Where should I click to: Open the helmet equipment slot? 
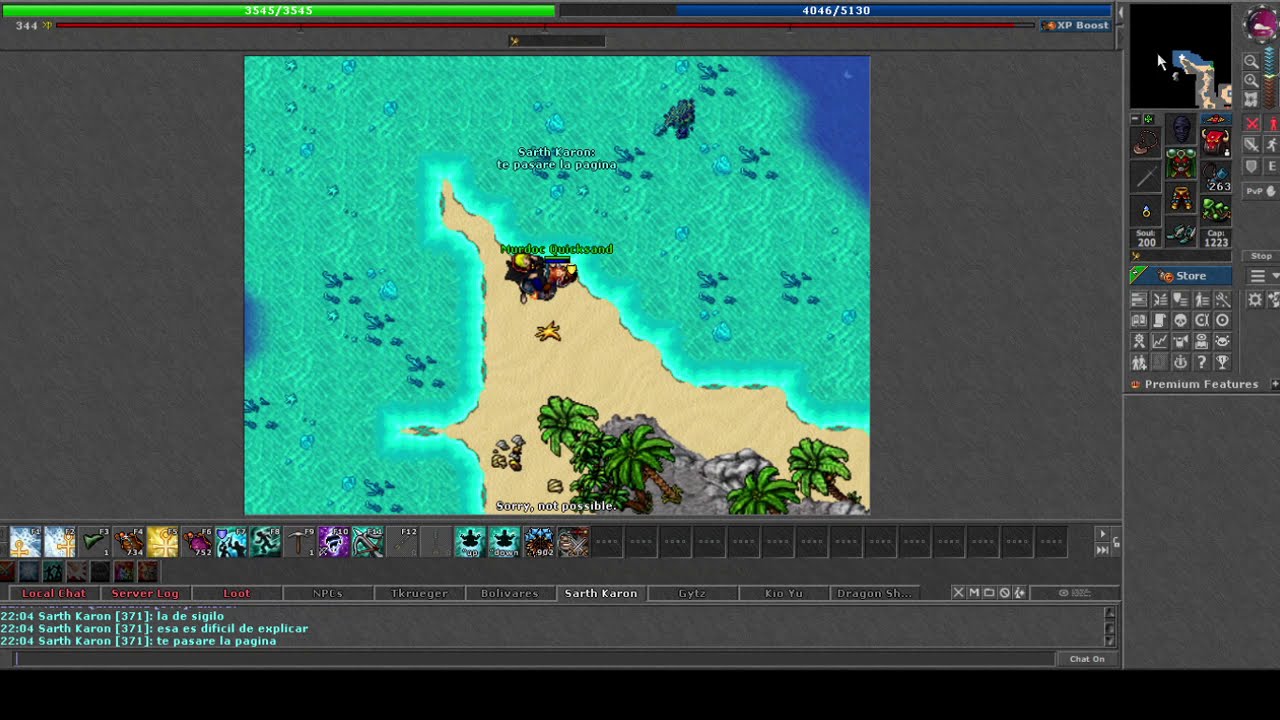(x=1181, y=128)
